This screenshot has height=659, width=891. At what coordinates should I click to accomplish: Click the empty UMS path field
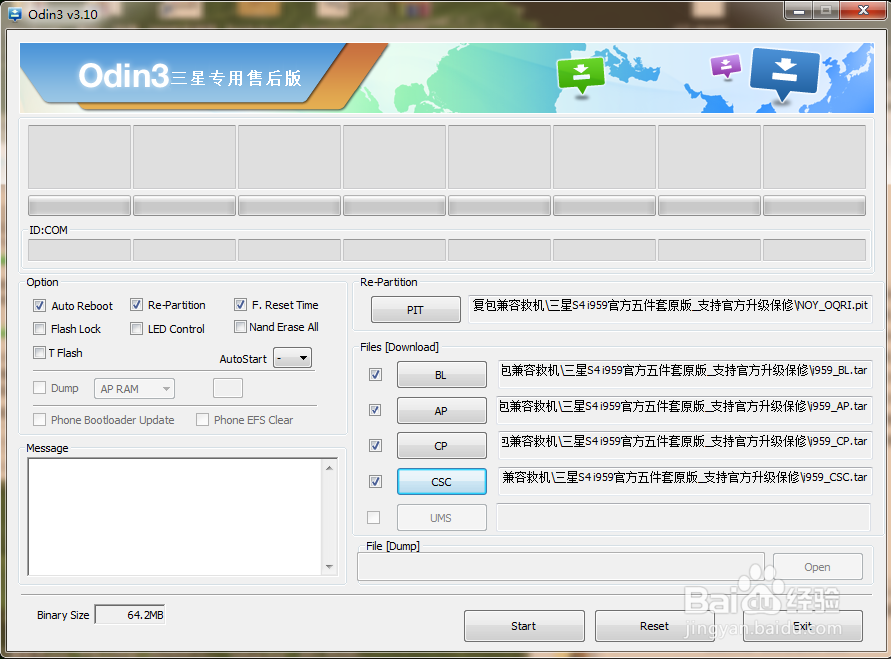pyautogui.click(x=684, y=518)
